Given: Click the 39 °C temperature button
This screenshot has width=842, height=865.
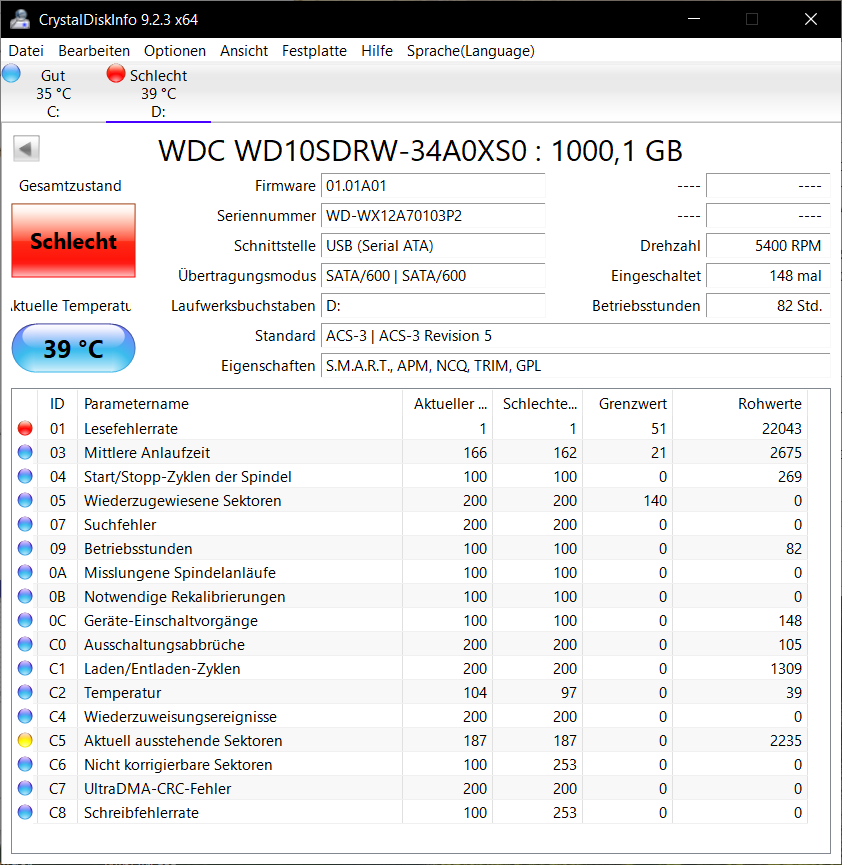Looking at the screenshot, I should click(x=73, y=348).
